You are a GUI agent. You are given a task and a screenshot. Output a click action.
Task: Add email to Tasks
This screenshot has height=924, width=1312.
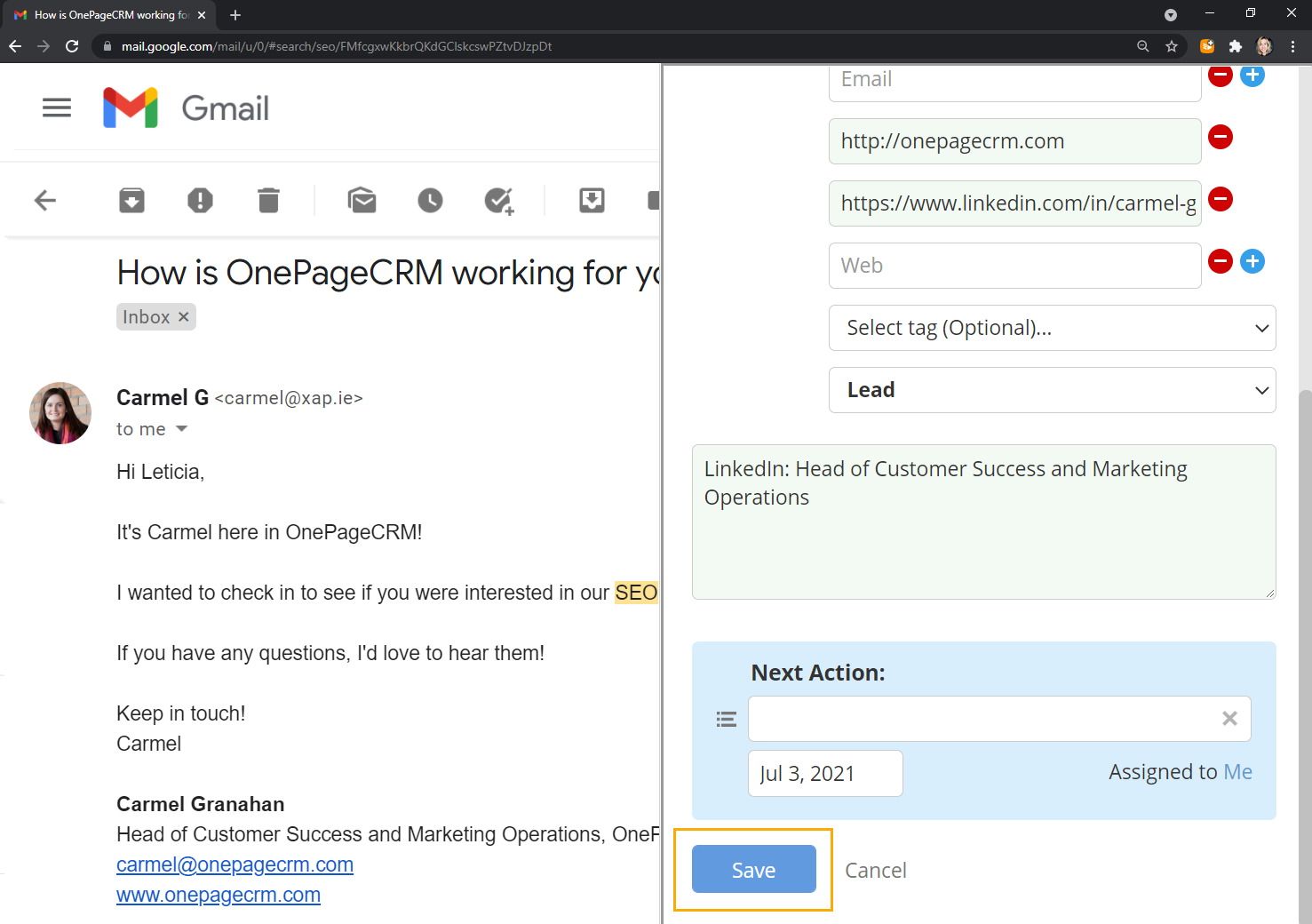[x=499, y=202]
